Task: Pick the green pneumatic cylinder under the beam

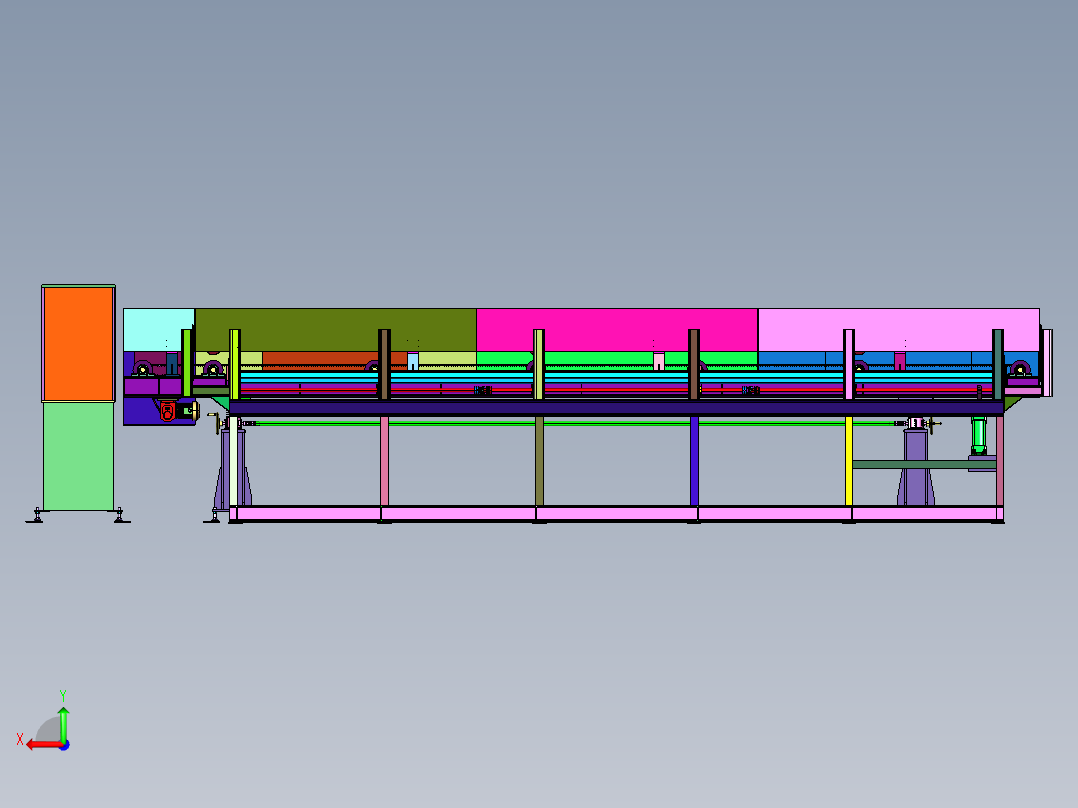Action: [x=978, y=435]
